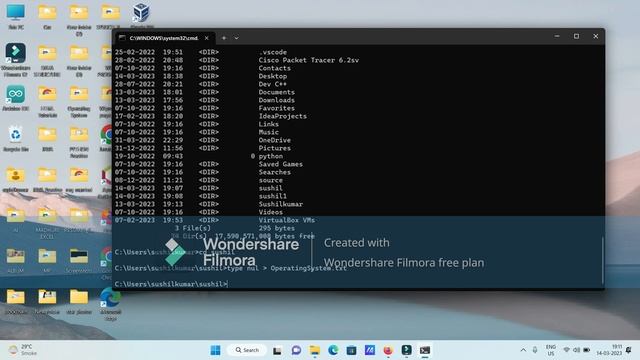The image size is (640, 360).
Task: Open the battery tray icon
Action: (x=587, y=350)
